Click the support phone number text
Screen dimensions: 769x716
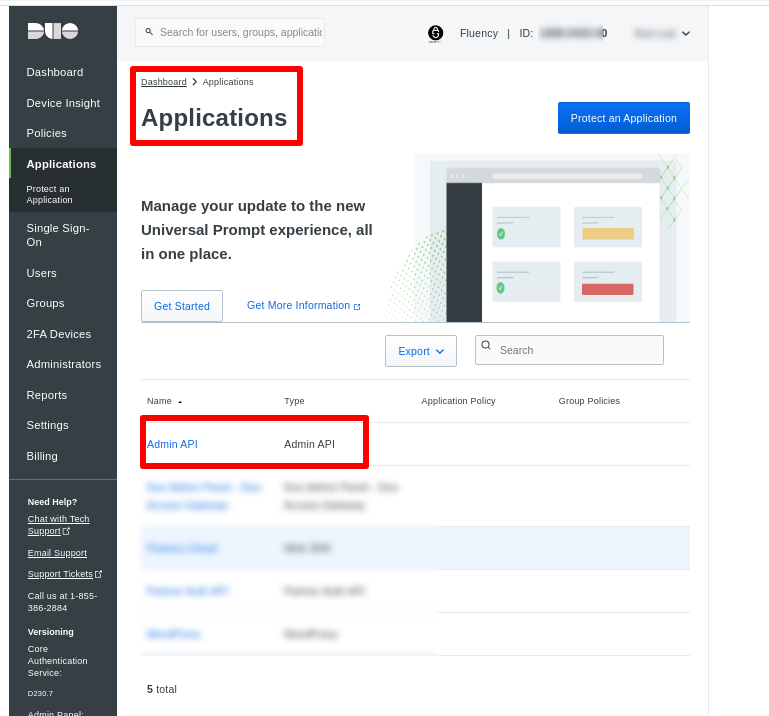(62, 602)
